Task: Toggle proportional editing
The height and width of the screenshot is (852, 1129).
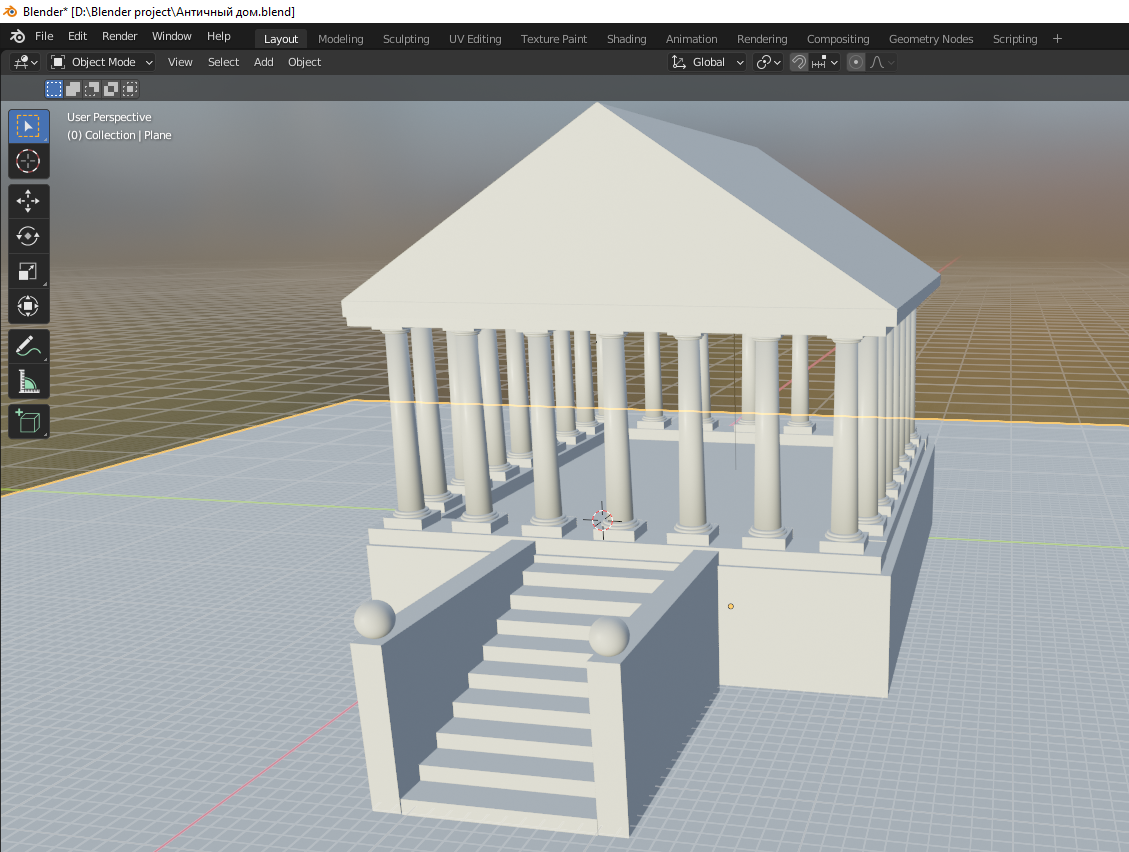Action: (x=855, y=62)
